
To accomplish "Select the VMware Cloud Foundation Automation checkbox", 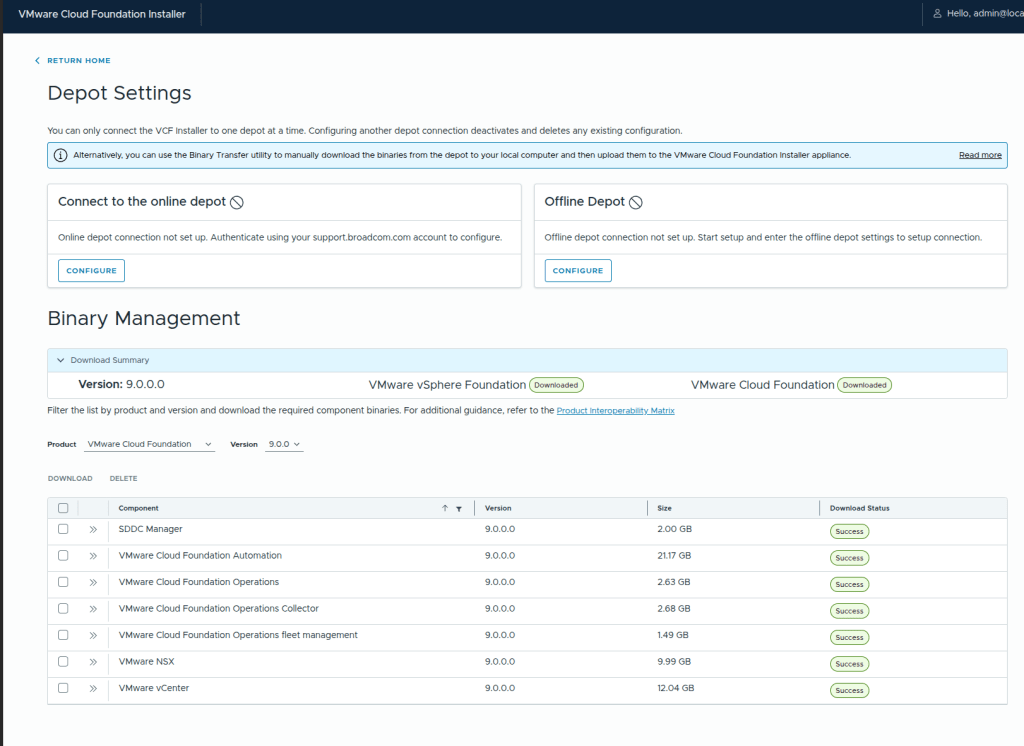I will 63,555.
